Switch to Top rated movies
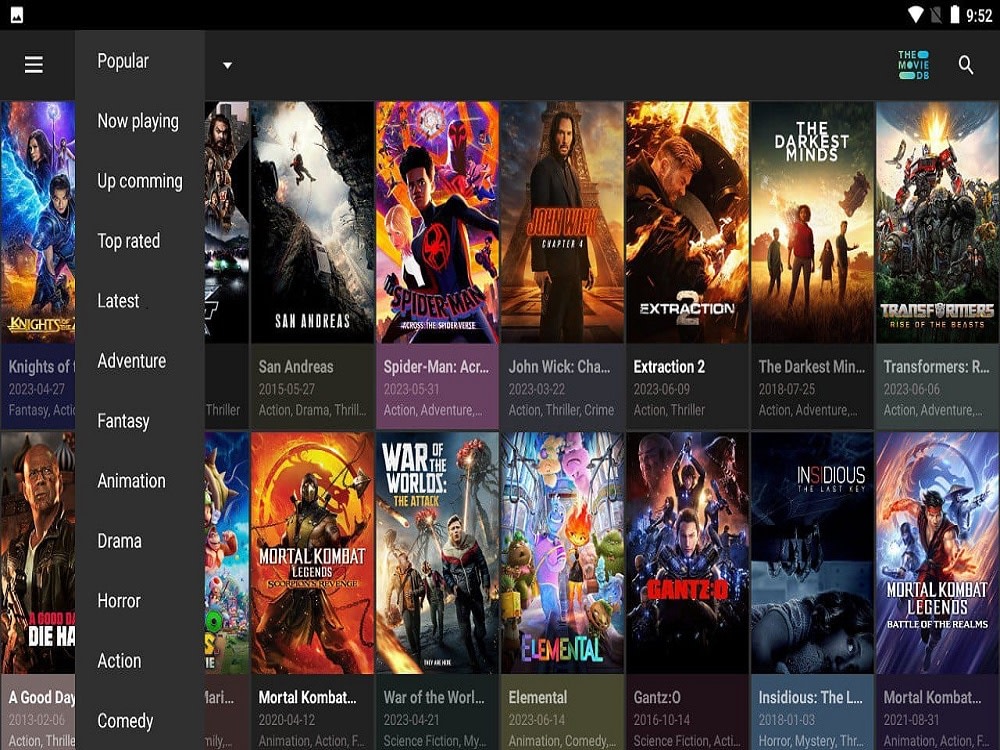1000x750 pixels. (x=129, y=241)
